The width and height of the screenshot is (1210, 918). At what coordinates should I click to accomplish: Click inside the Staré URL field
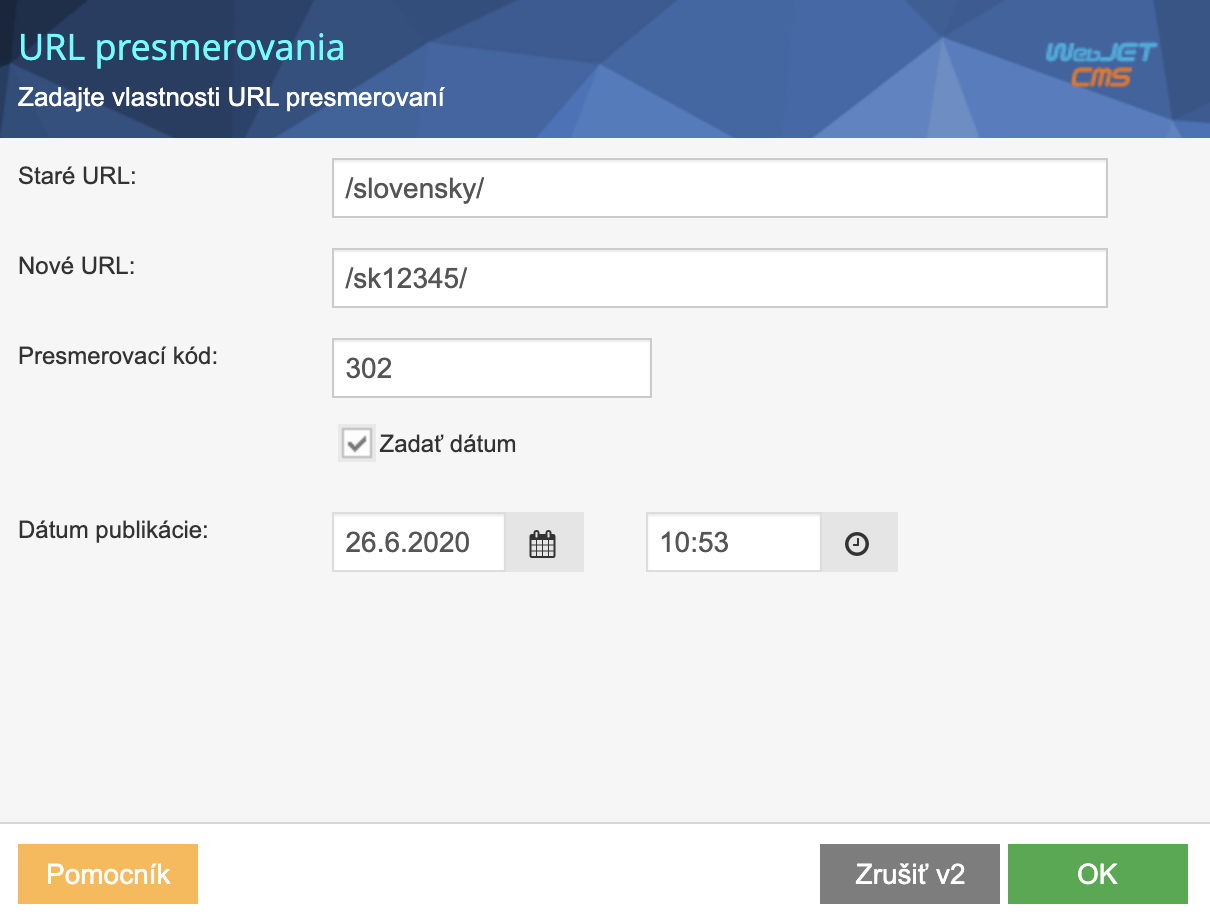(x=719, y=187)
